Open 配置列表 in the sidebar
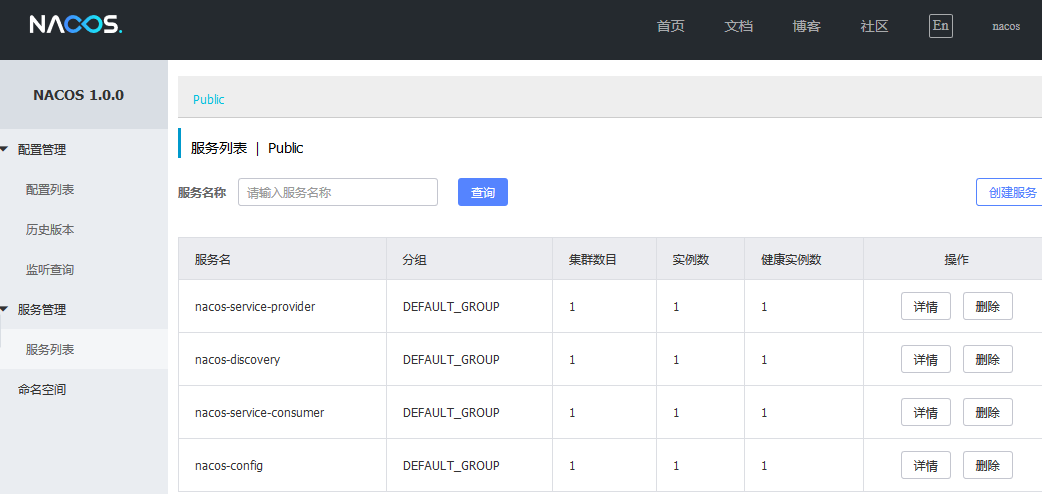 50,189
